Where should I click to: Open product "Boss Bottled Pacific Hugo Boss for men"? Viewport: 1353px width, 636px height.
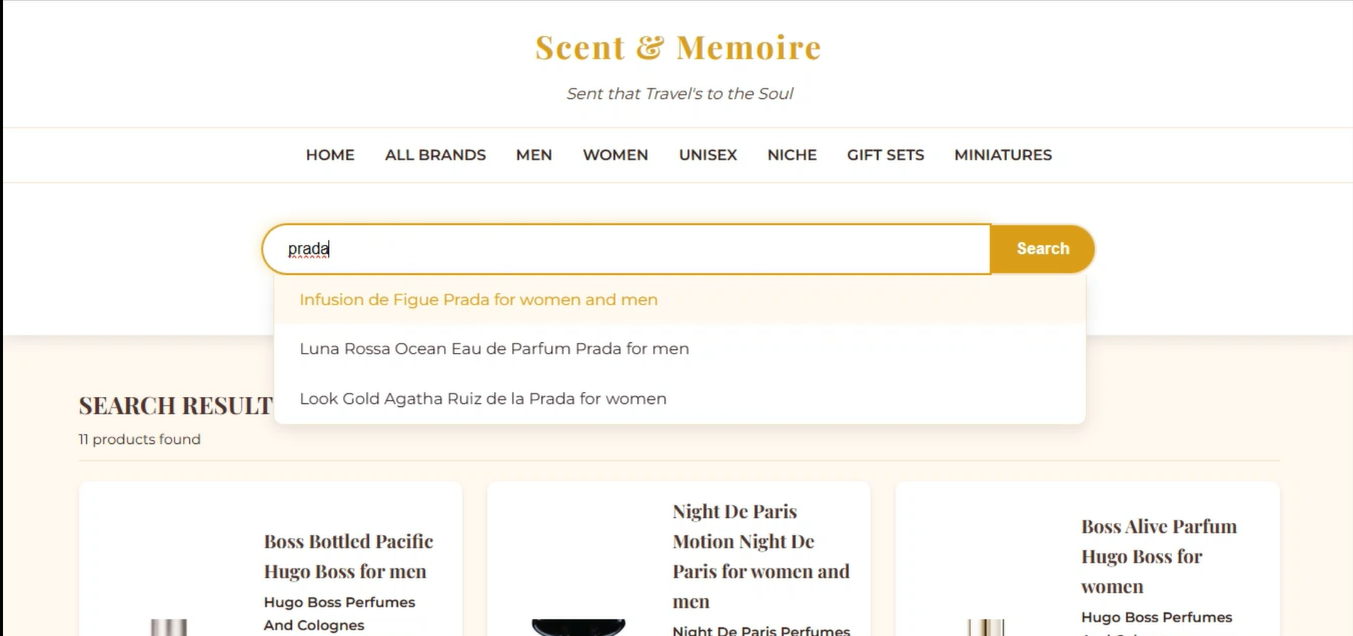[348, 556]
